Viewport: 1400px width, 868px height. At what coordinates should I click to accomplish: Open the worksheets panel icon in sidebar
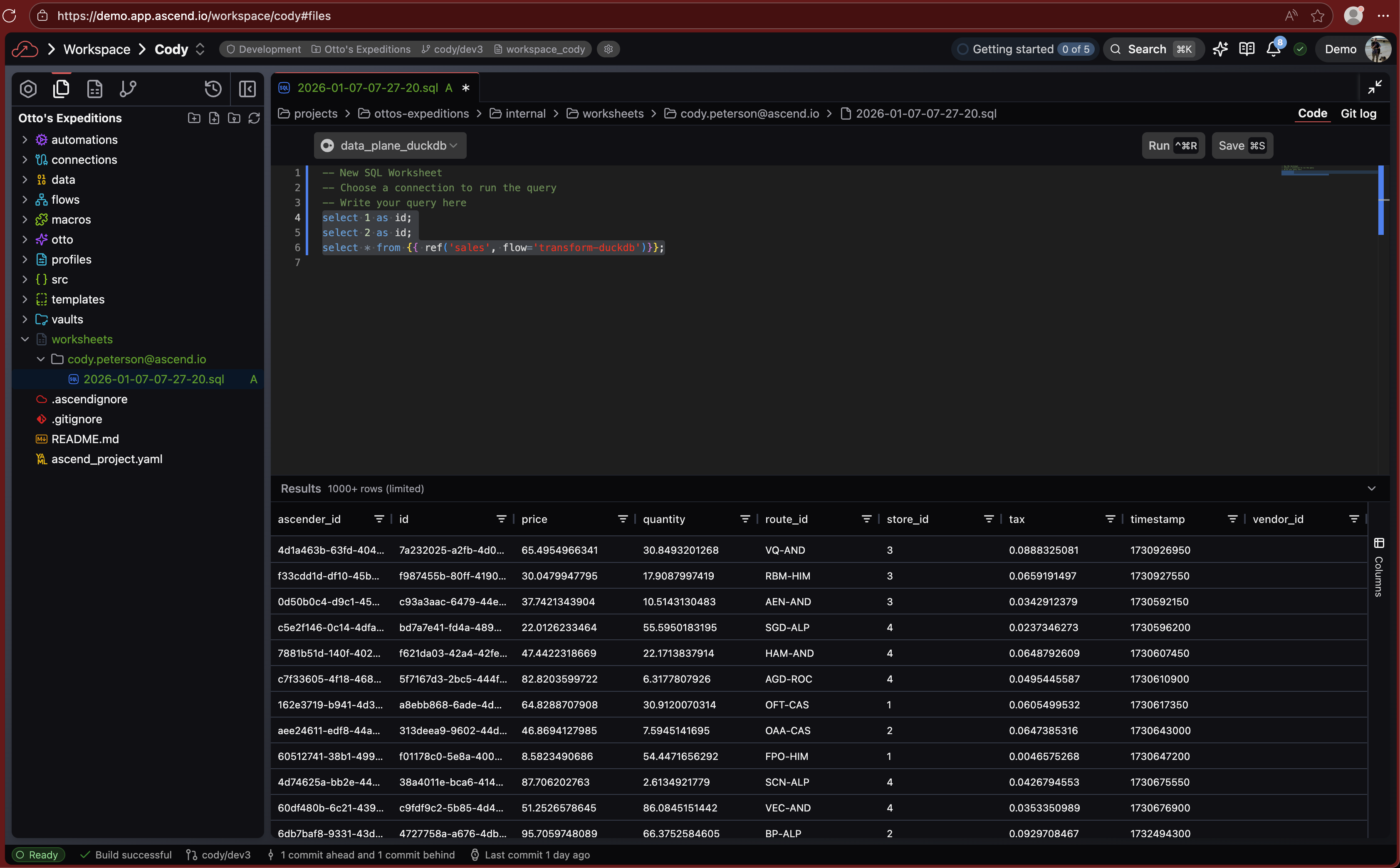(x=94, y=89)
